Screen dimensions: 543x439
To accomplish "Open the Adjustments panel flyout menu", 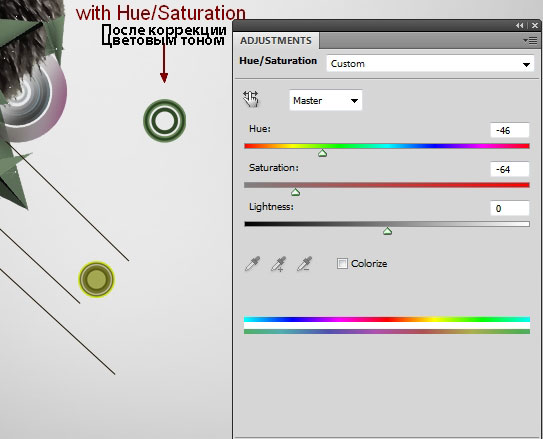I will 530,41.
